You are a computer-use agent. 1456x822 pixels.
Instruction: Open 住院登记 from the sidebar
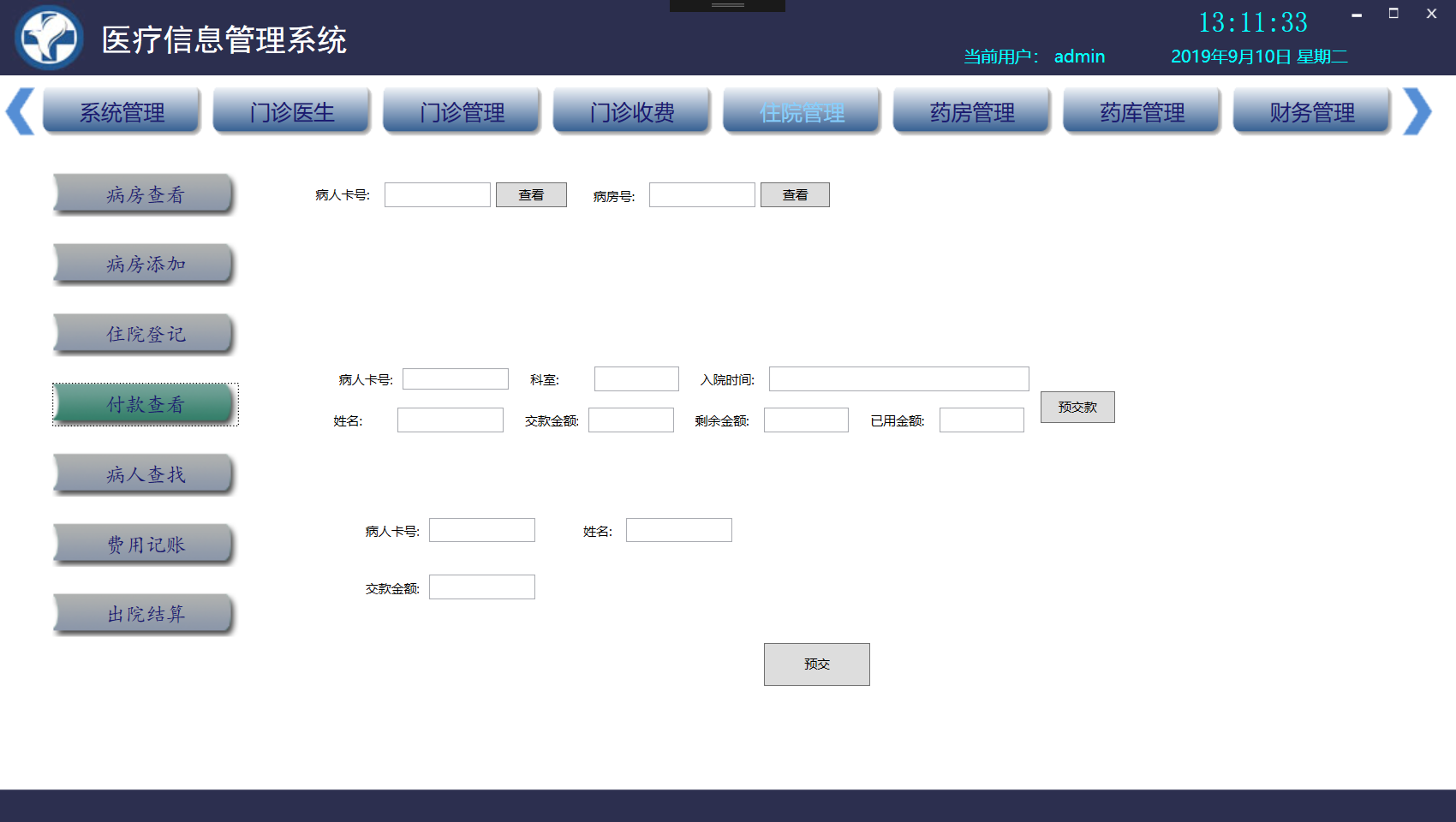pos(144,334)
